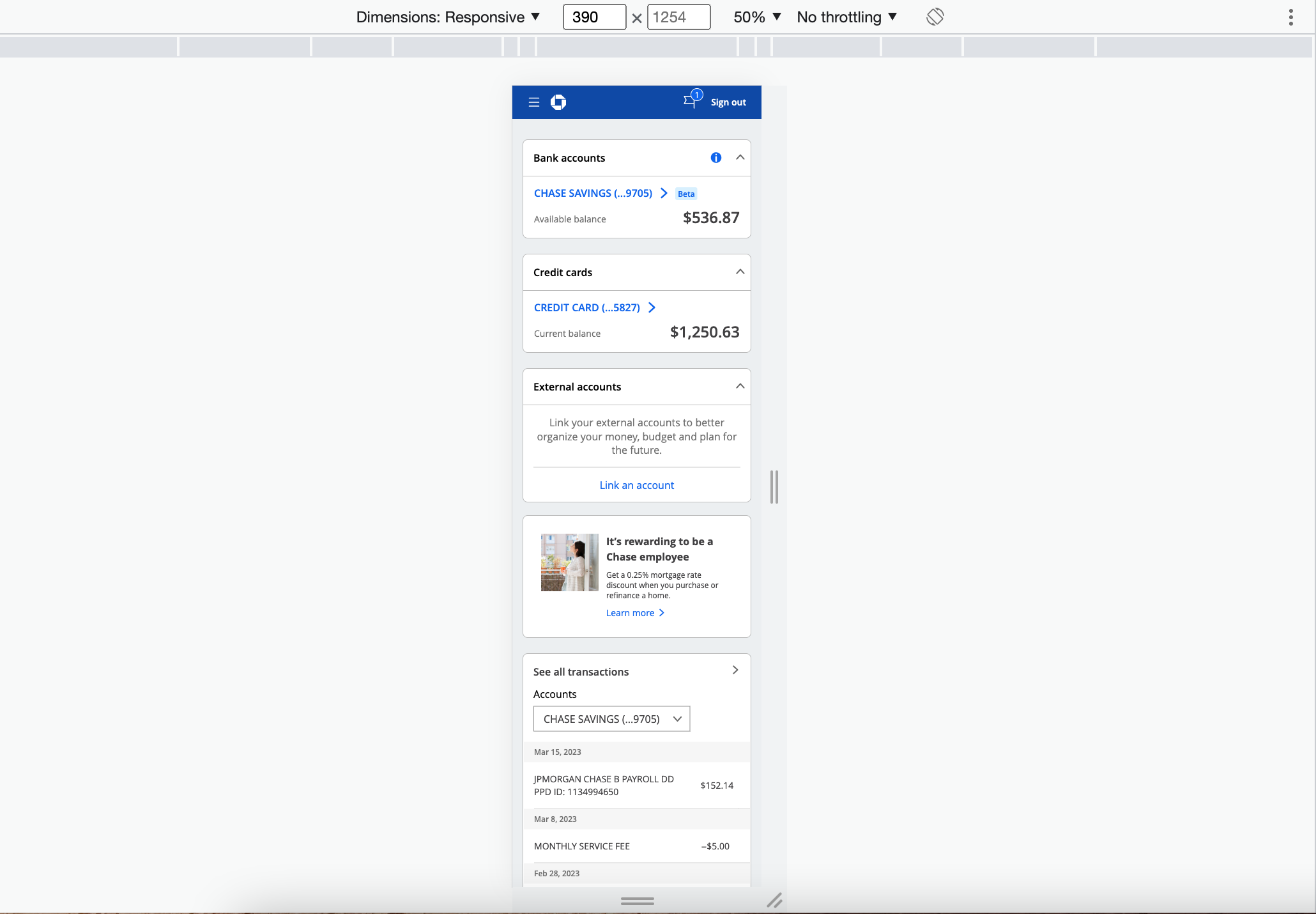Click the Chase employee promo image
The image size is (1316, 914).
coord(569,562)
